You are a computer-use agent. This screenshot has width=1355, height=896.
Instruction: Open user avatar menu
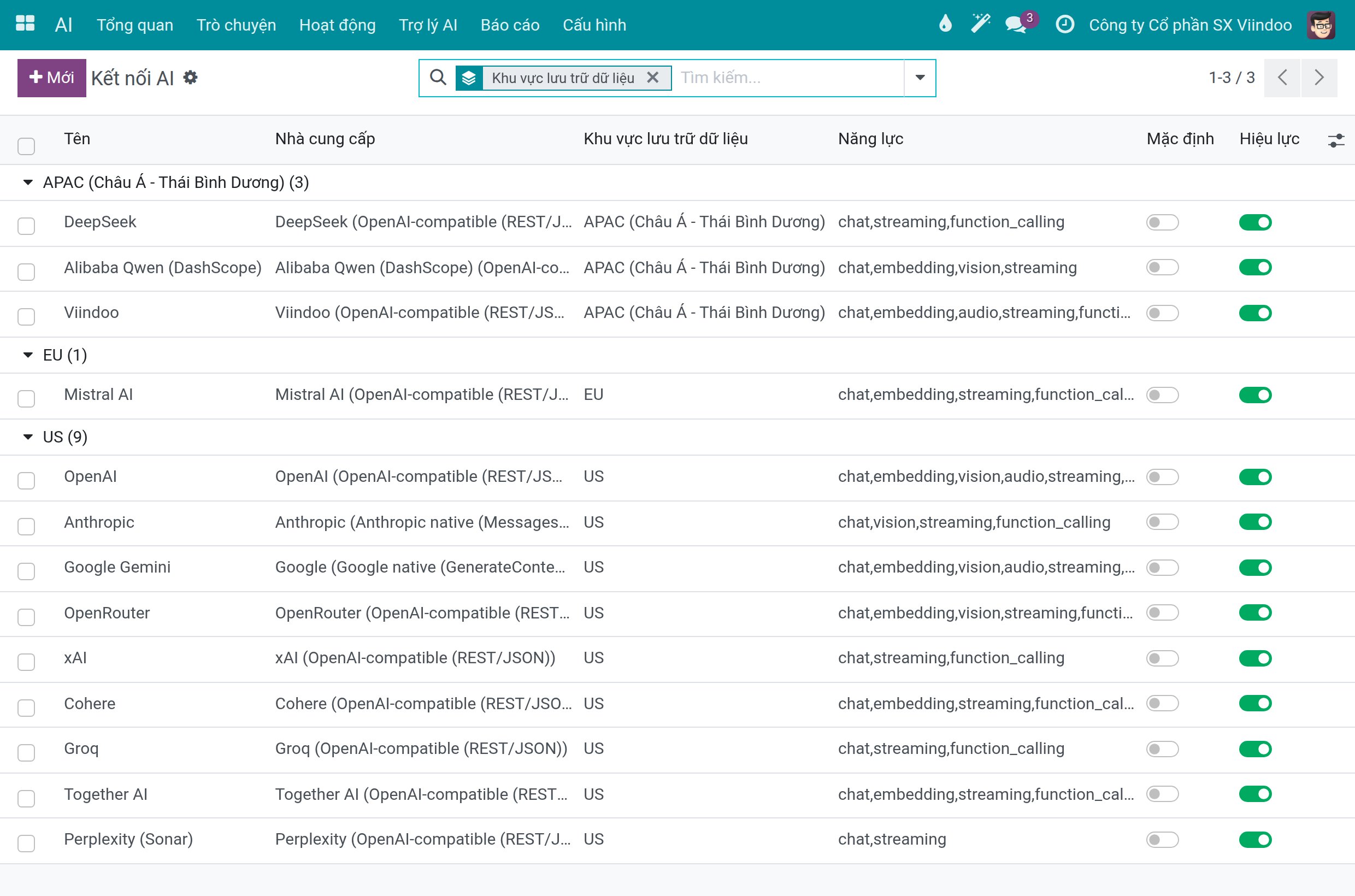(1321, 25)
